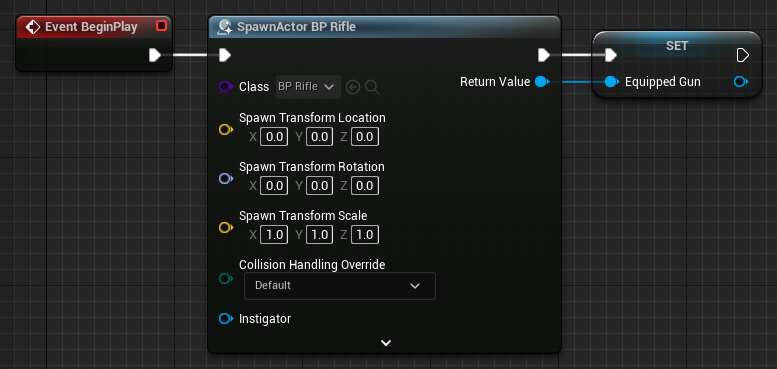Screen dimensions: 777x369
Task: Click the Spawn Transform Location pin
Action: point(225,130)
